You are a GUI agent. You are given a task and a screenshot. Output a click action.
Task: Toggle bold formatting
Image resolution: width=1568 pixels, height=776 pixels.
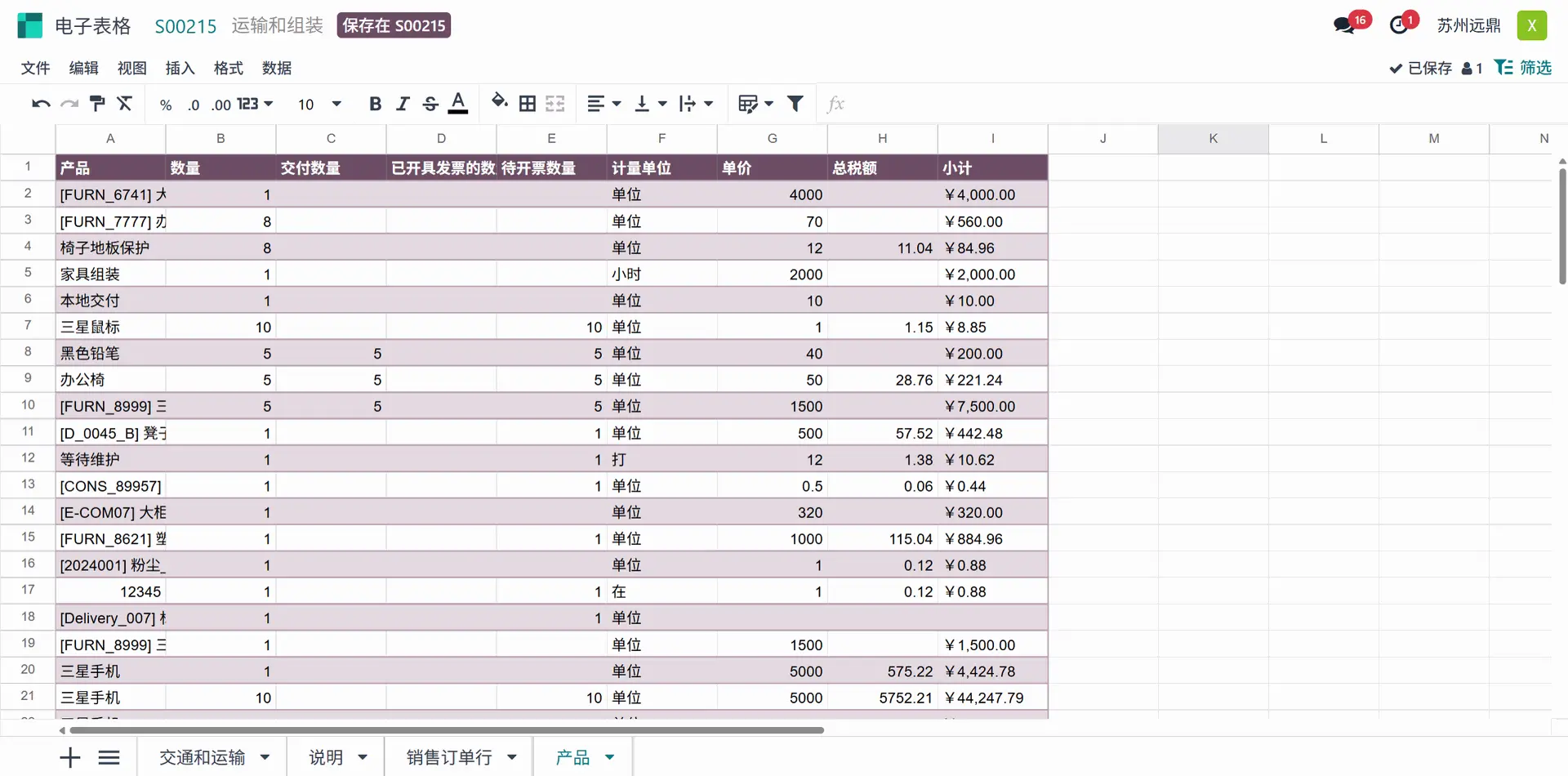375,104
